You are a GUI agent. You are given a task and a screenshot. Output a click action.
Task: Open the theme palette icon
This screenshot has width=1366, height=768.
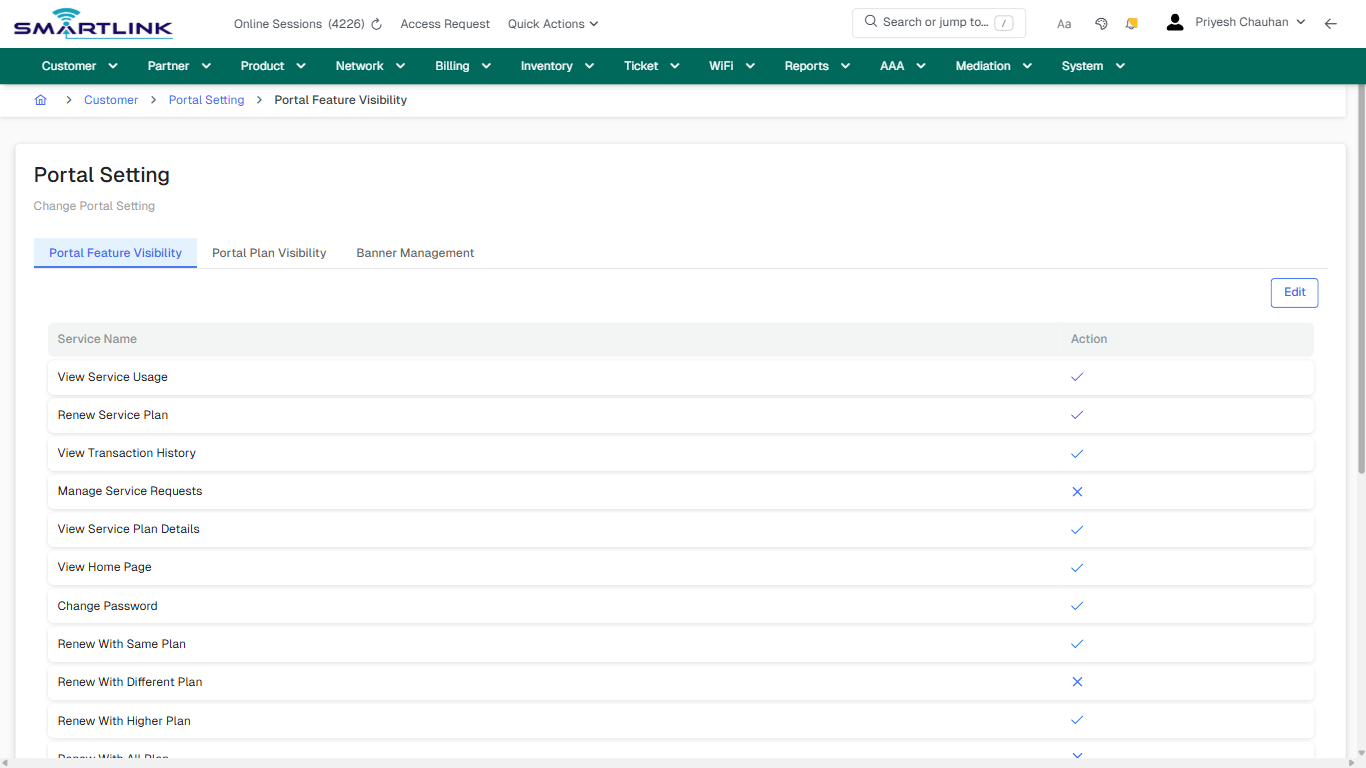tap(1101, 23)
